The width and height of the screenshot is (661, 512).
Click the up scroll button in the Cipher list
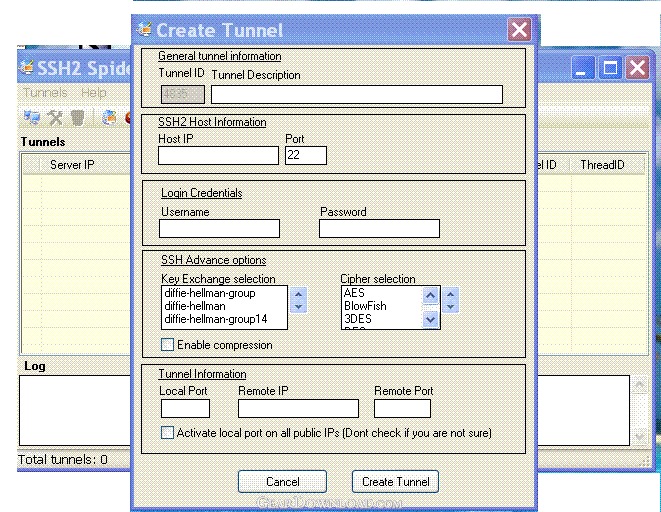pos(430,295)
